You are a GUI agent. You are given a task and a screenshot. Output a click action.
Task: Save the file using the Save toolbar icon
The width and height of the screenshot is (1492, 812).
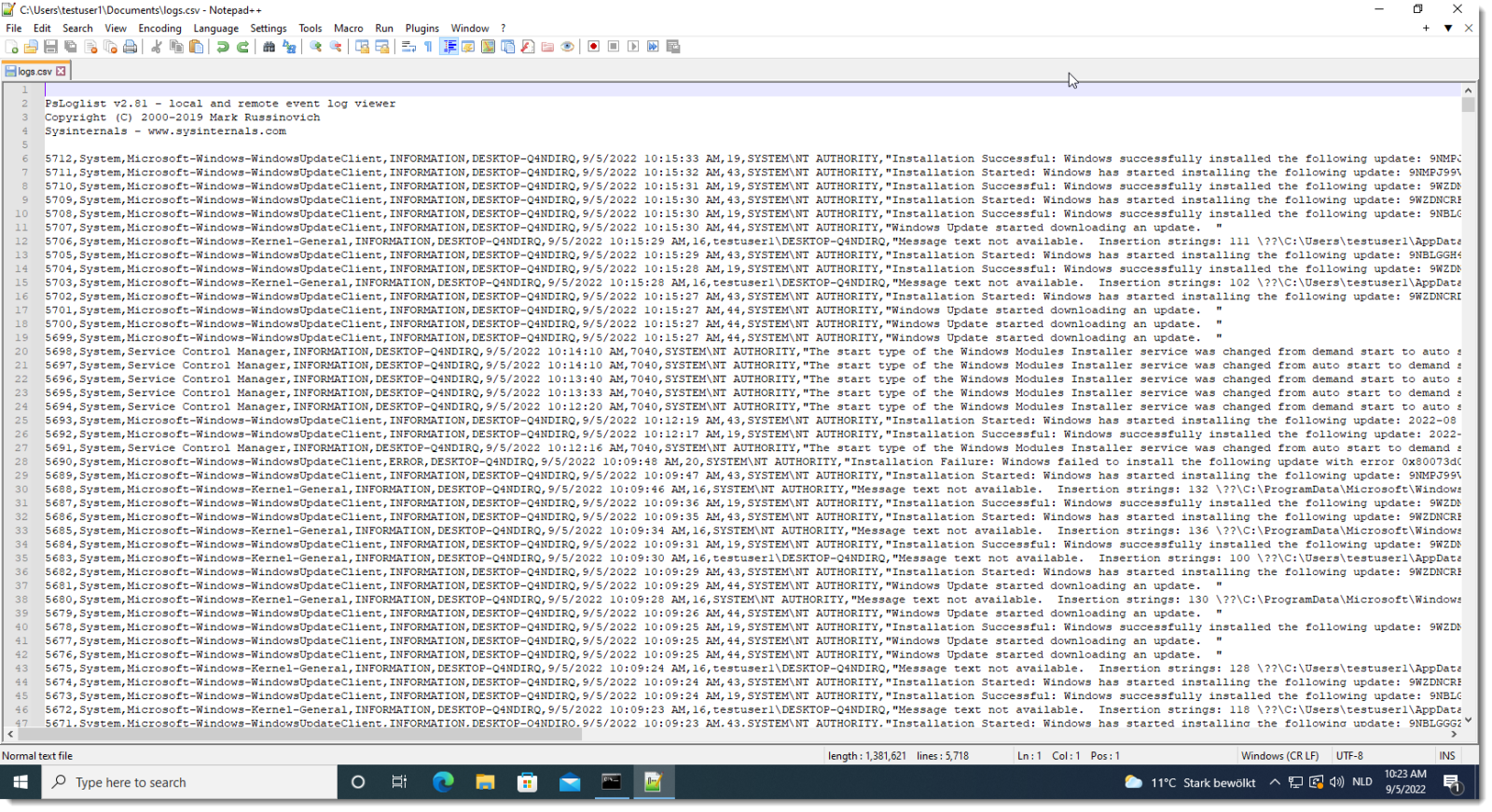50,47
